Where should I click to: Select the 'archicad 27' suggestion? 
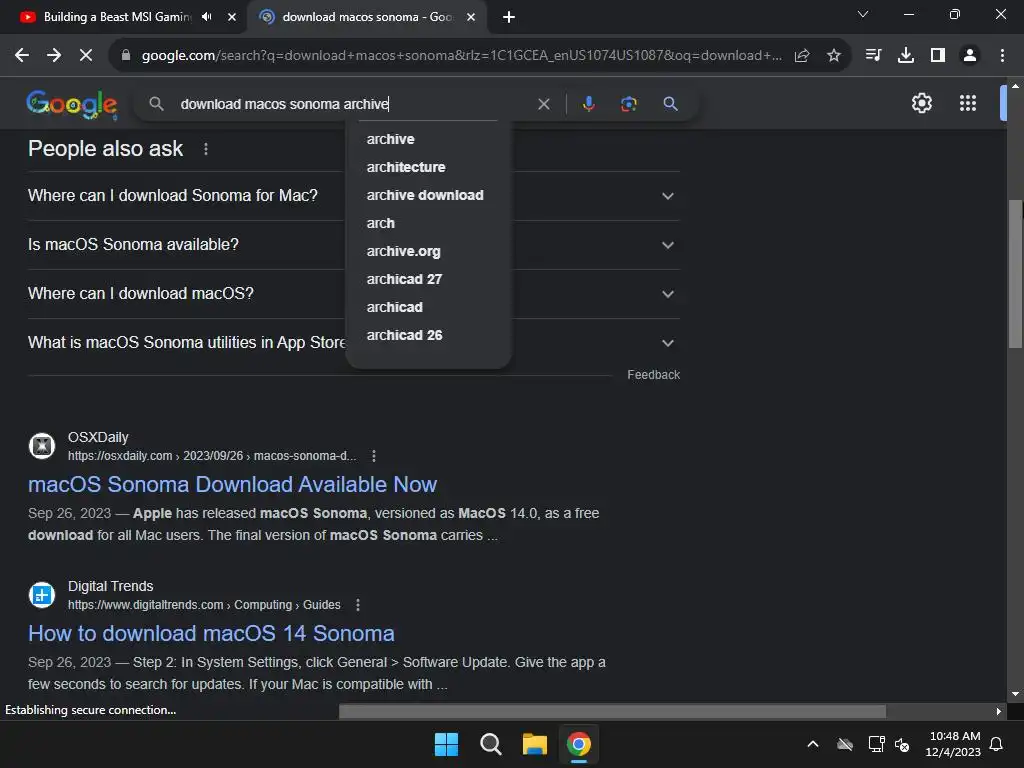pyautogui.click(x=428, y=280)
